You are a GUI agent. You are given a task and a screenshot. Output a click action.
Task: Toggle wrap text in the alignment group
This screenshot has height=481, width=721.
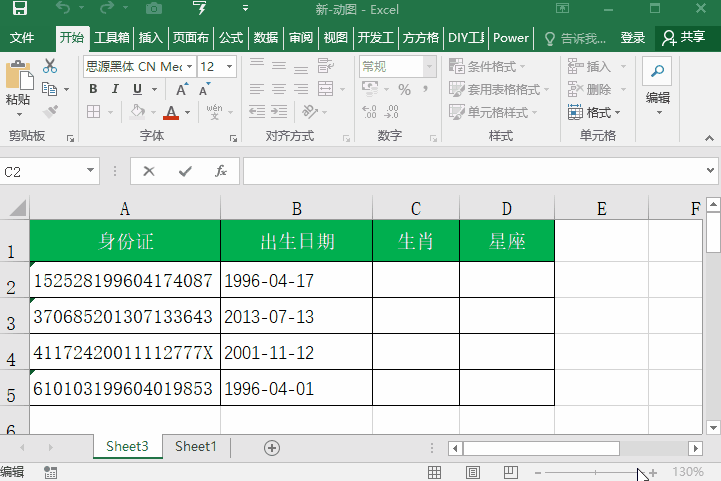pyautogui.click(x=326, y=66)
